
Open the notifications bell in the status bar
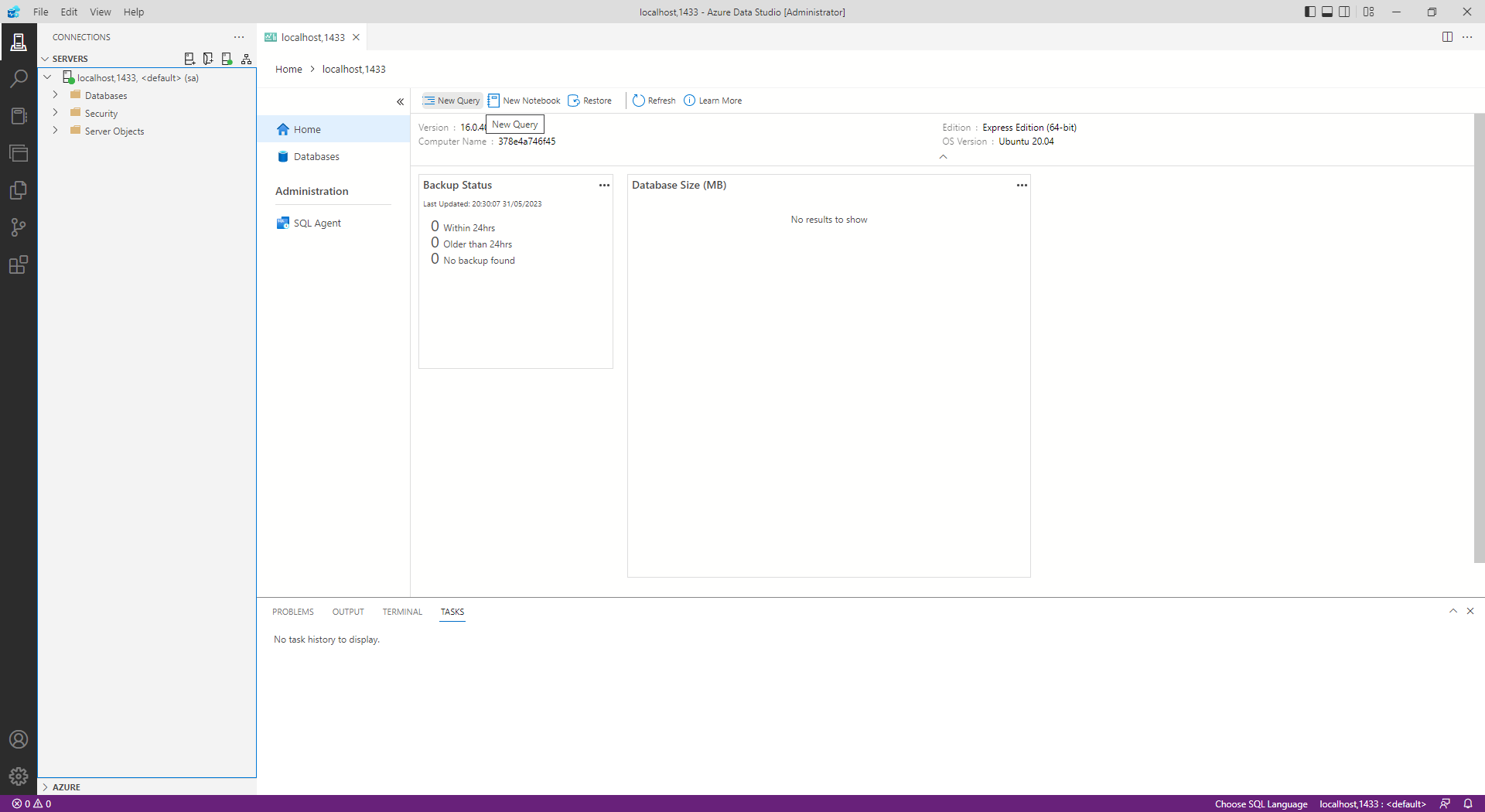1467,803
